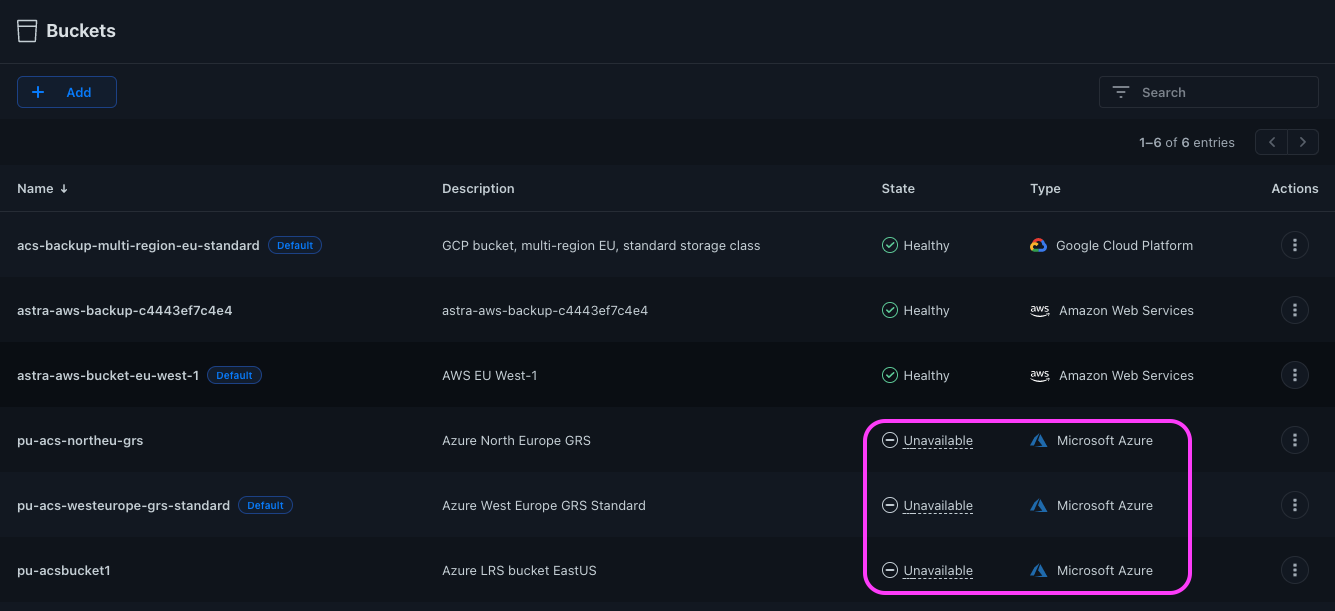1335x611 pixels.
Task: Click the Healthy status icon for astra-aws-backup-c4443ef7c4e4
Action: click(x=889, y=310)
